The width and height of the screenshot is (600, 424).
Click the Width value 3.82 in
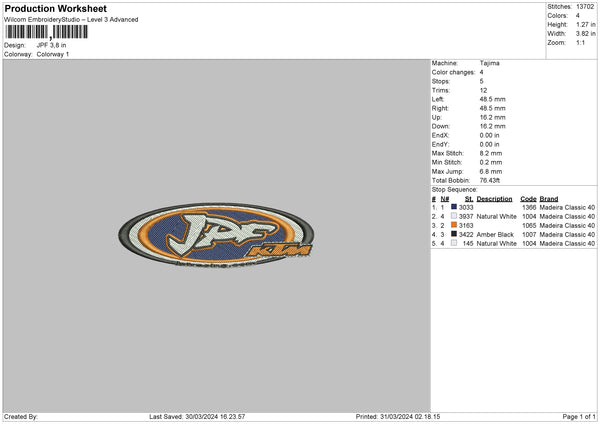586,34
